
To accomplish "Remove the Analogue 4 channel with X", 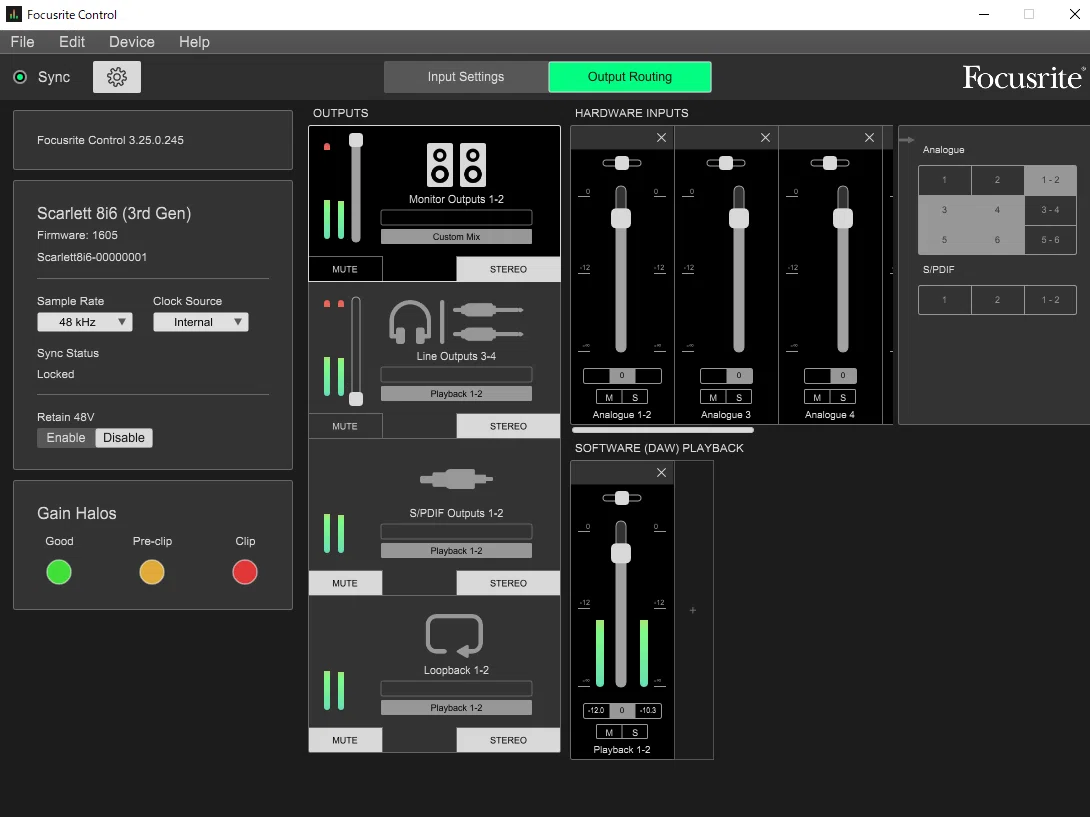I will click(x=869, y=138).
